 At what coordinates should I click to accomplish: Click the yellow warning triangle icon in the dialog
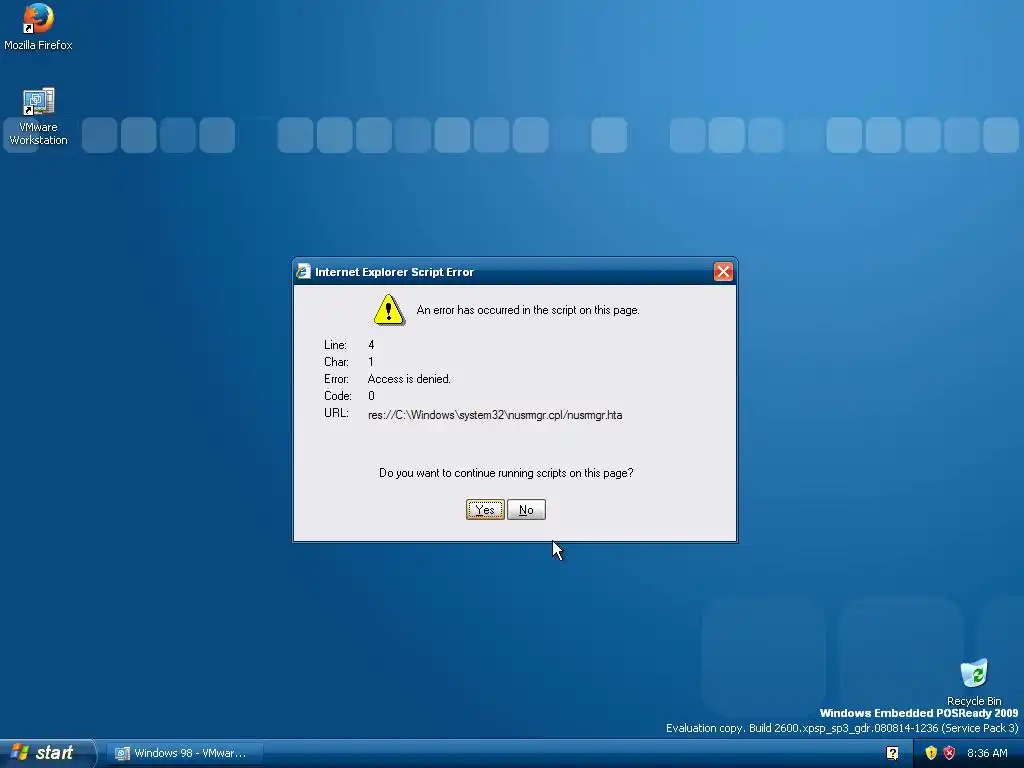389,310
